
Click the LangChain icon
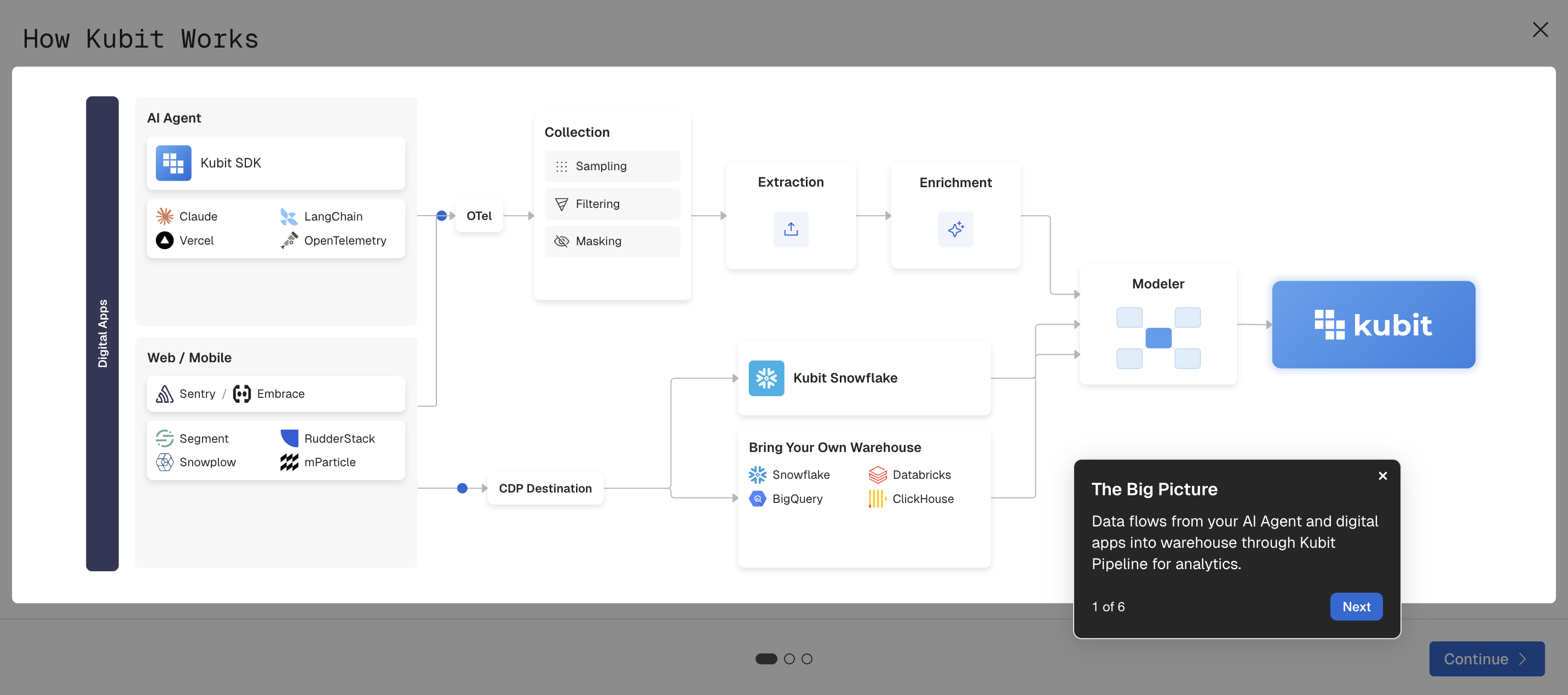pyautogui.click(x=289, y=216)
